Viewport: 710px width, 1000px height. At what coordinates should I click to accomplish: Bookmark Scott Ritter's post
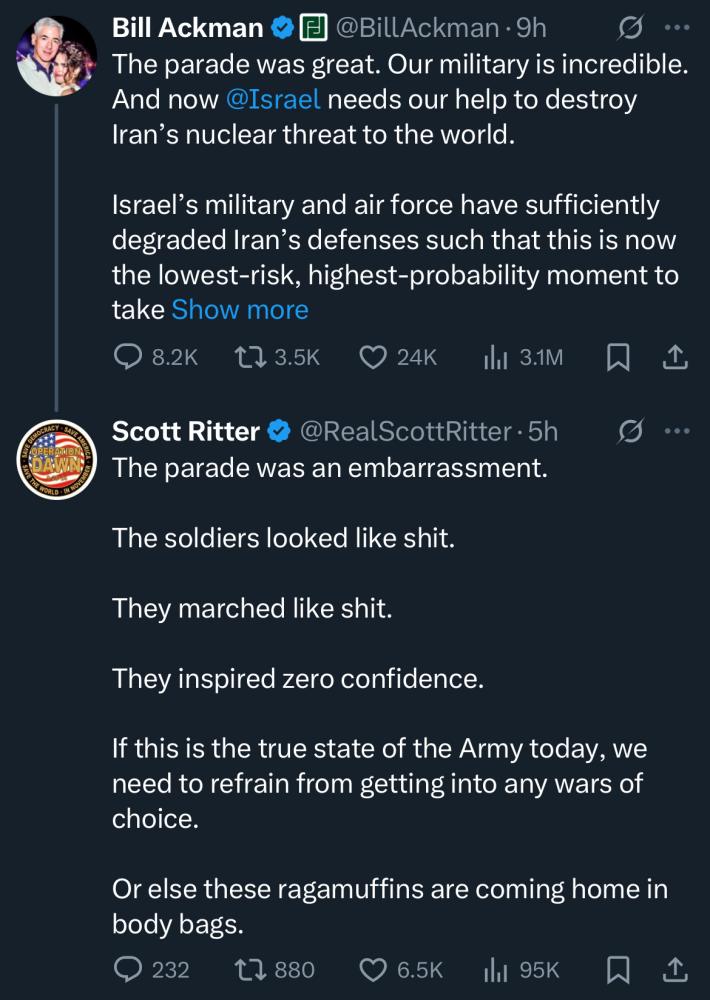616,969
